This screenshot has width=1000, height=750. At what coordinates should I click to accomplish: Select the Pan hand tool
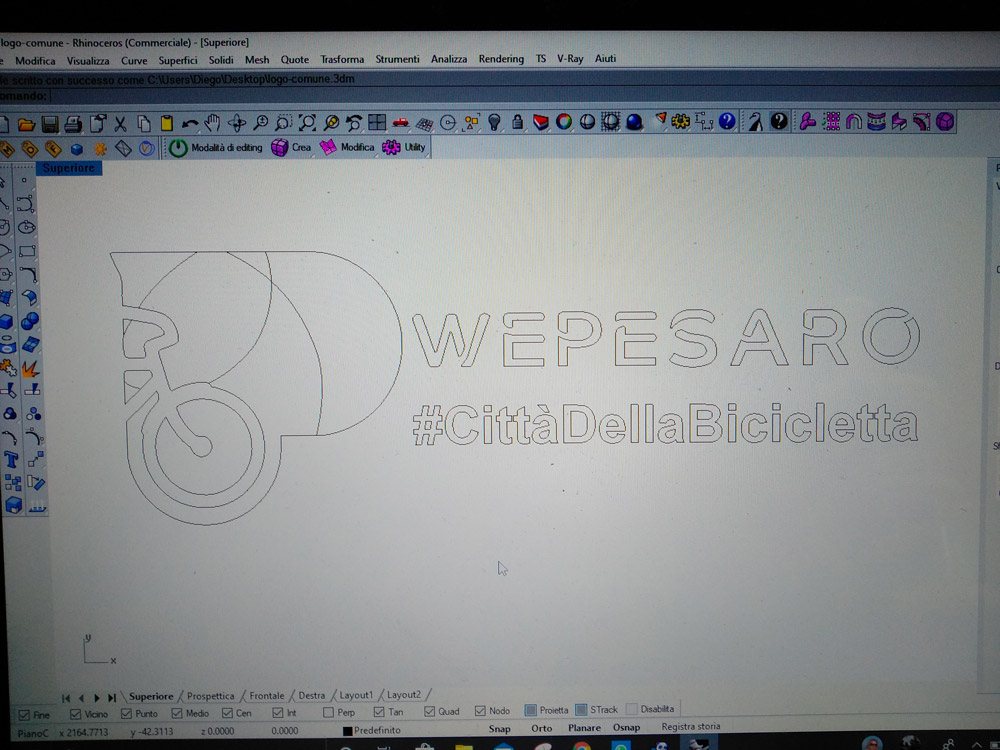click(x=212, y=123)
